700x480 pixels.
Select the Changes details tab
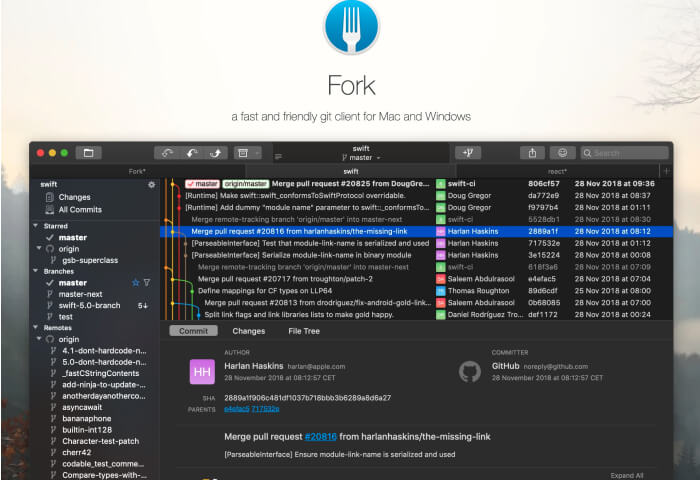point(249,331)
